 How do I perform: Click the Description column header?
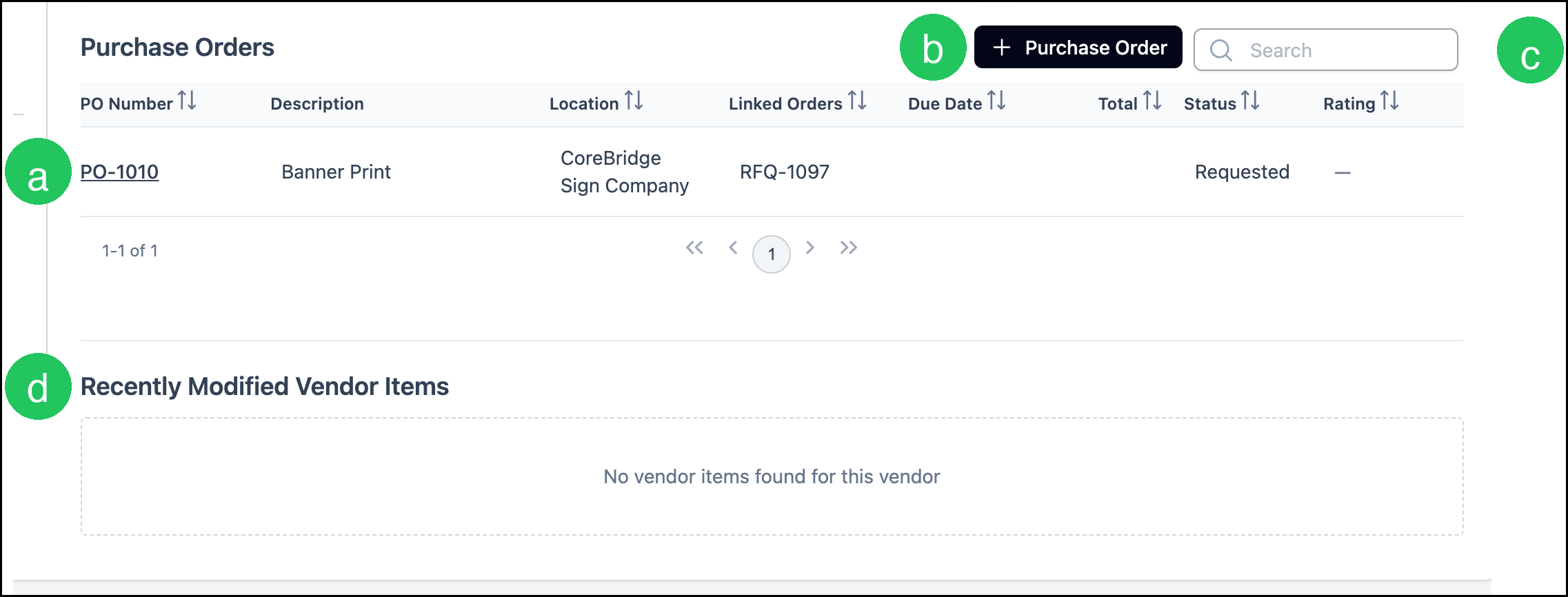coord(317,103)
